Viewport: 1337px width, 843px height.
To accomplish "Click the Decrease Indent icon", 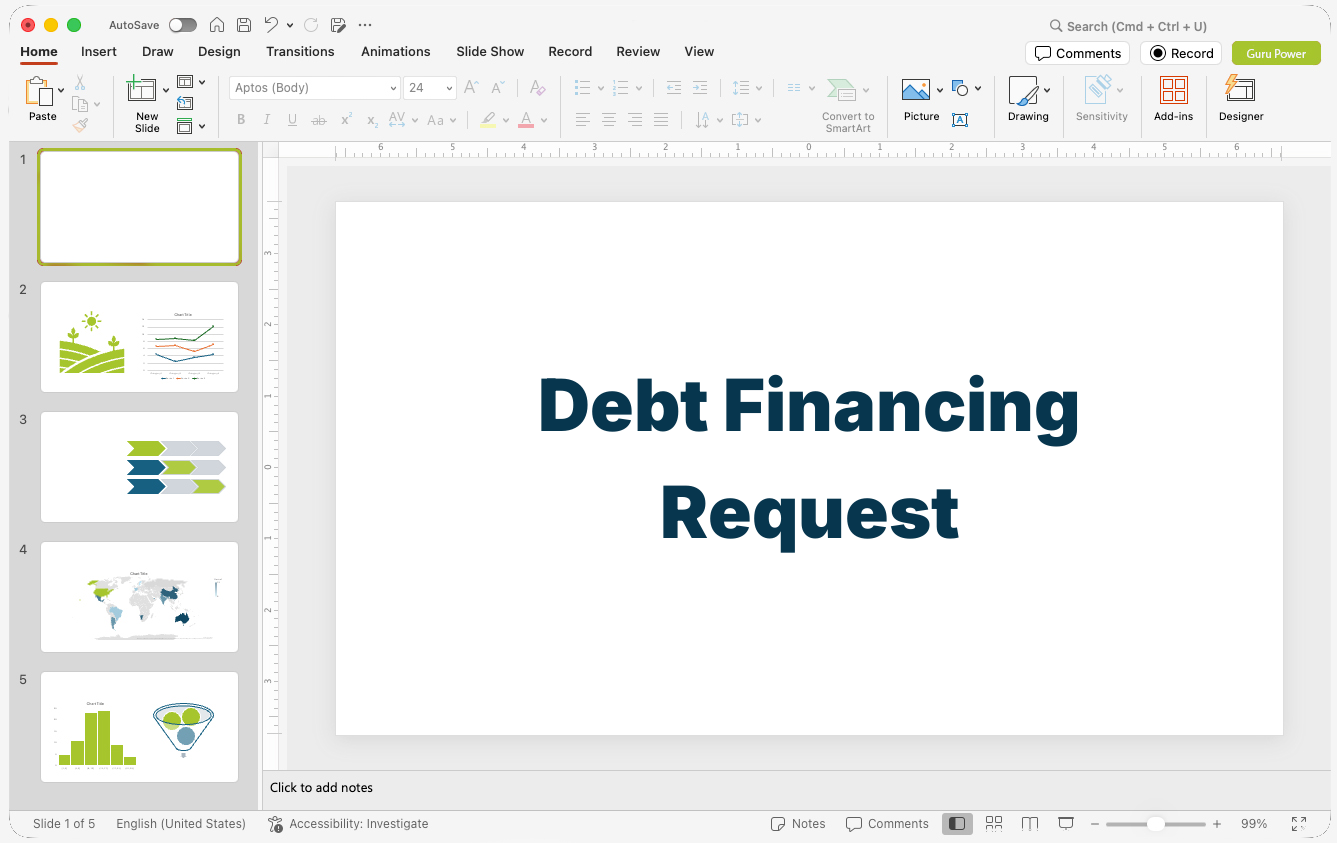I will click(674, 88).
